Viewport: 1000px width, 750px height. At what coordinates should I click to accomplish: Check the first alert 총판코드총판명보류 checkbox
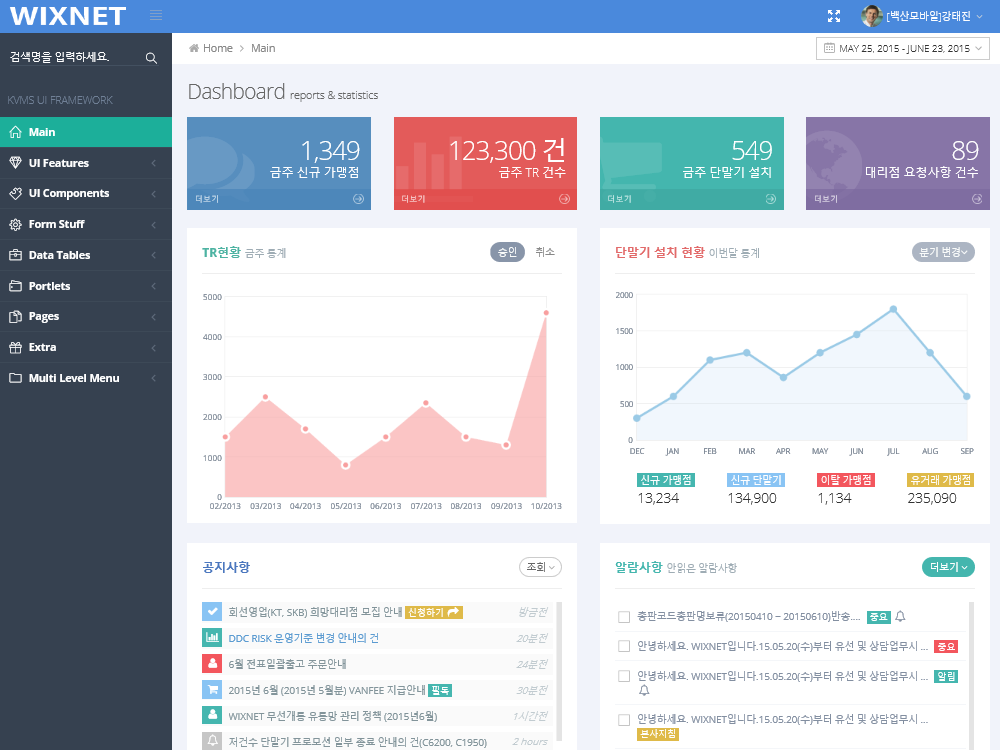[x=624, y=617]
